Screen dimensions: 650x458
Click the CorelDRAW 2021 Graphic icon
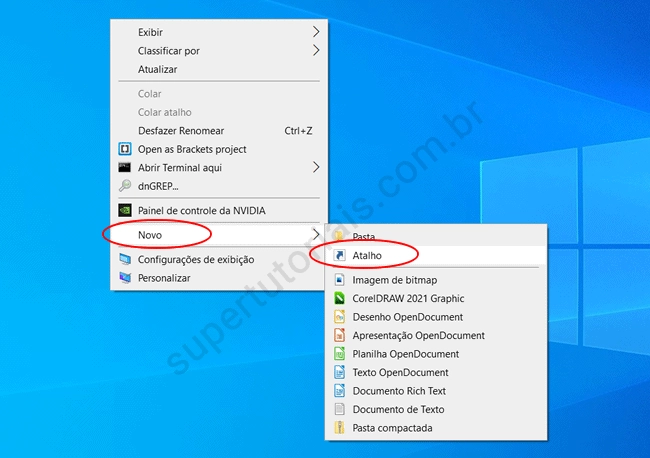(x=340, y=298)
